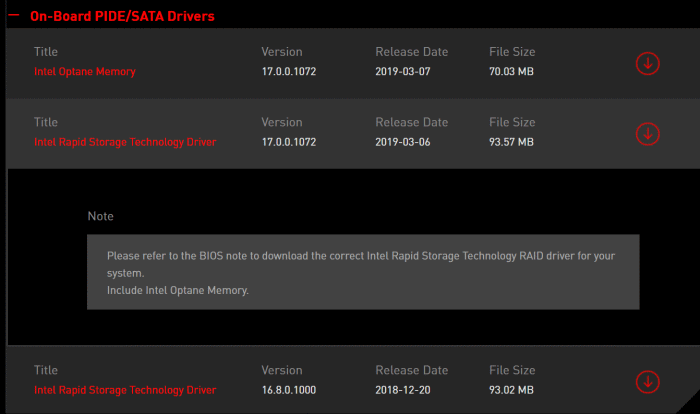The height and width of the screenshot is (414, 700).
Task: Download Intel Optane Memory driver via arrow icon
Action: pos(647,63)
